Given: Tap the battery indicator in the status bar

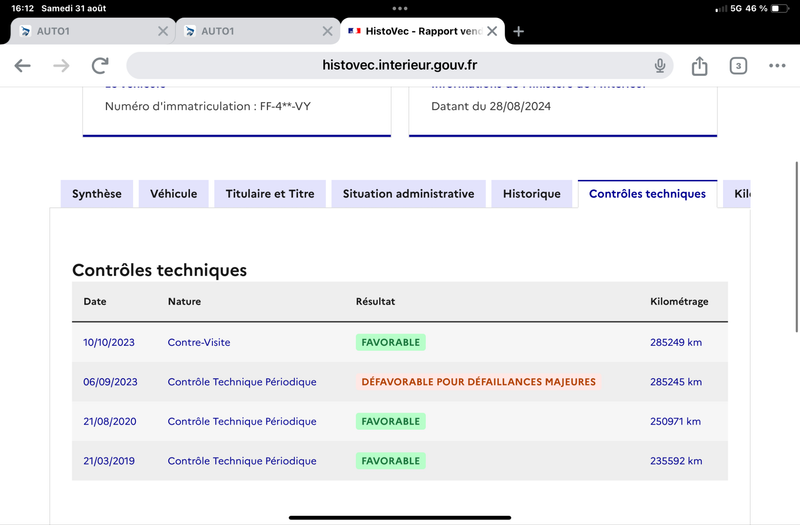Looking at the screenshot, I should [780, 8].
